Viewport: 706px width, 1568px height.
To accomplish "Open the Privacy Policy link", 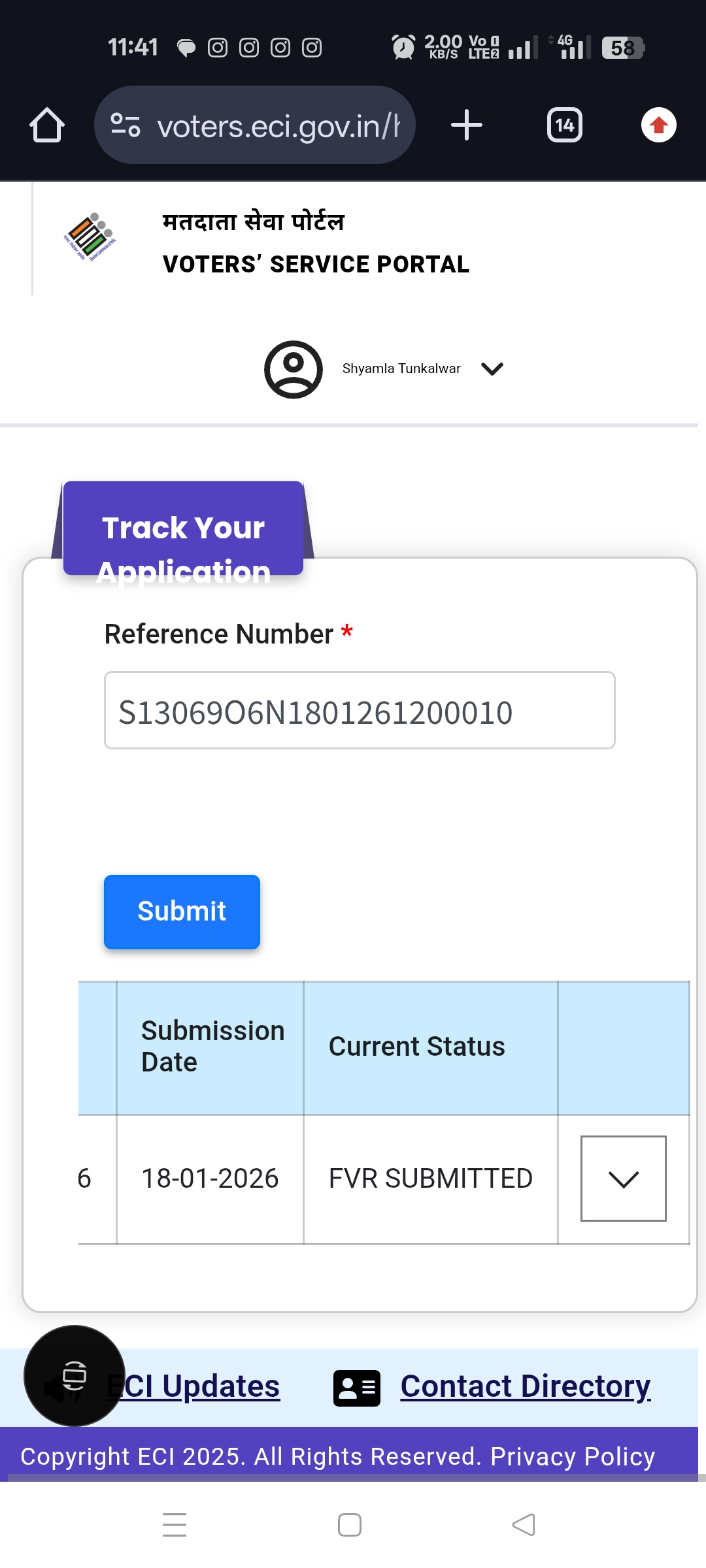I will [573, 1457].
